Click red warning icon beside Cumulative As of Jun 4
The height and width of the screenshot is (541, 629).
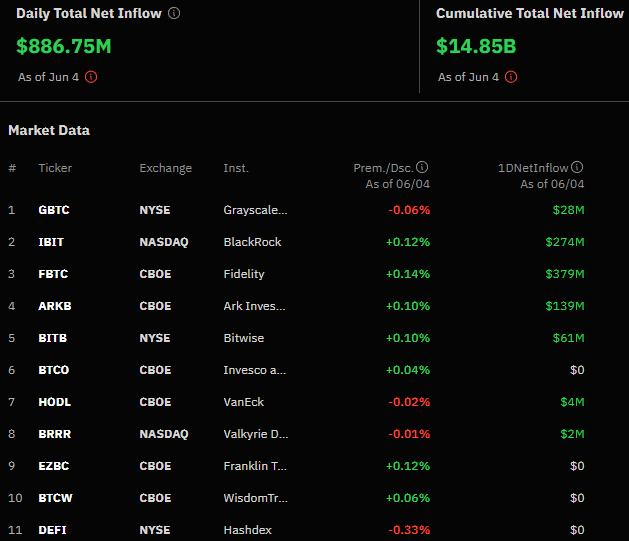tap(511, 77)
